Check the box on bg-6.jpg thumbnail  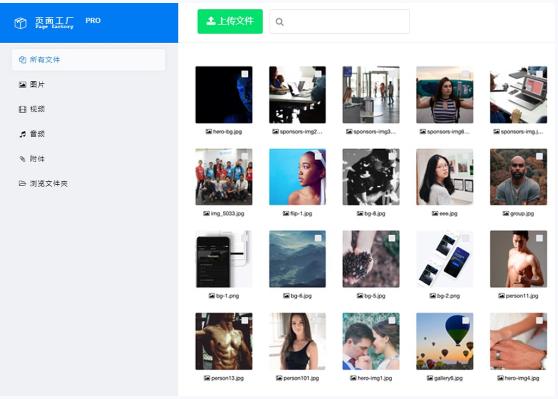pyautogui.click(x=318, y=238)
